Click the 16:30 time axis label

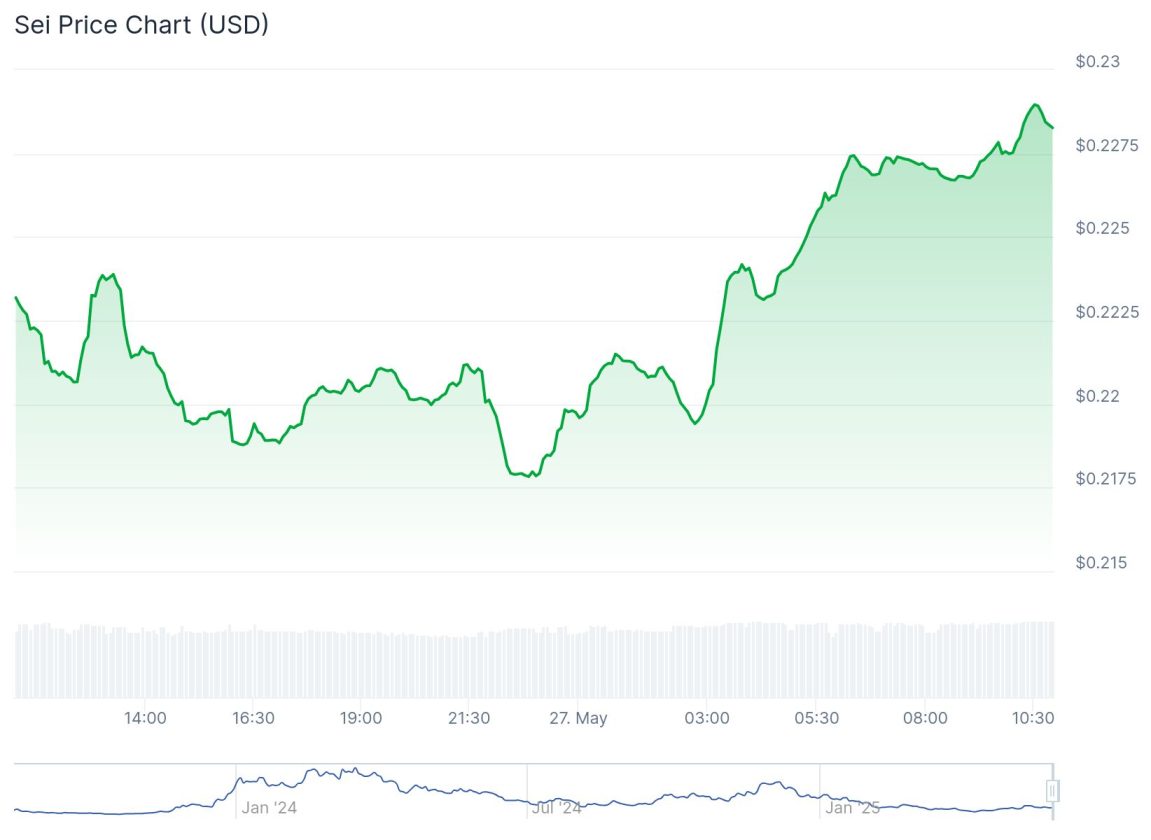pos(253,718)
